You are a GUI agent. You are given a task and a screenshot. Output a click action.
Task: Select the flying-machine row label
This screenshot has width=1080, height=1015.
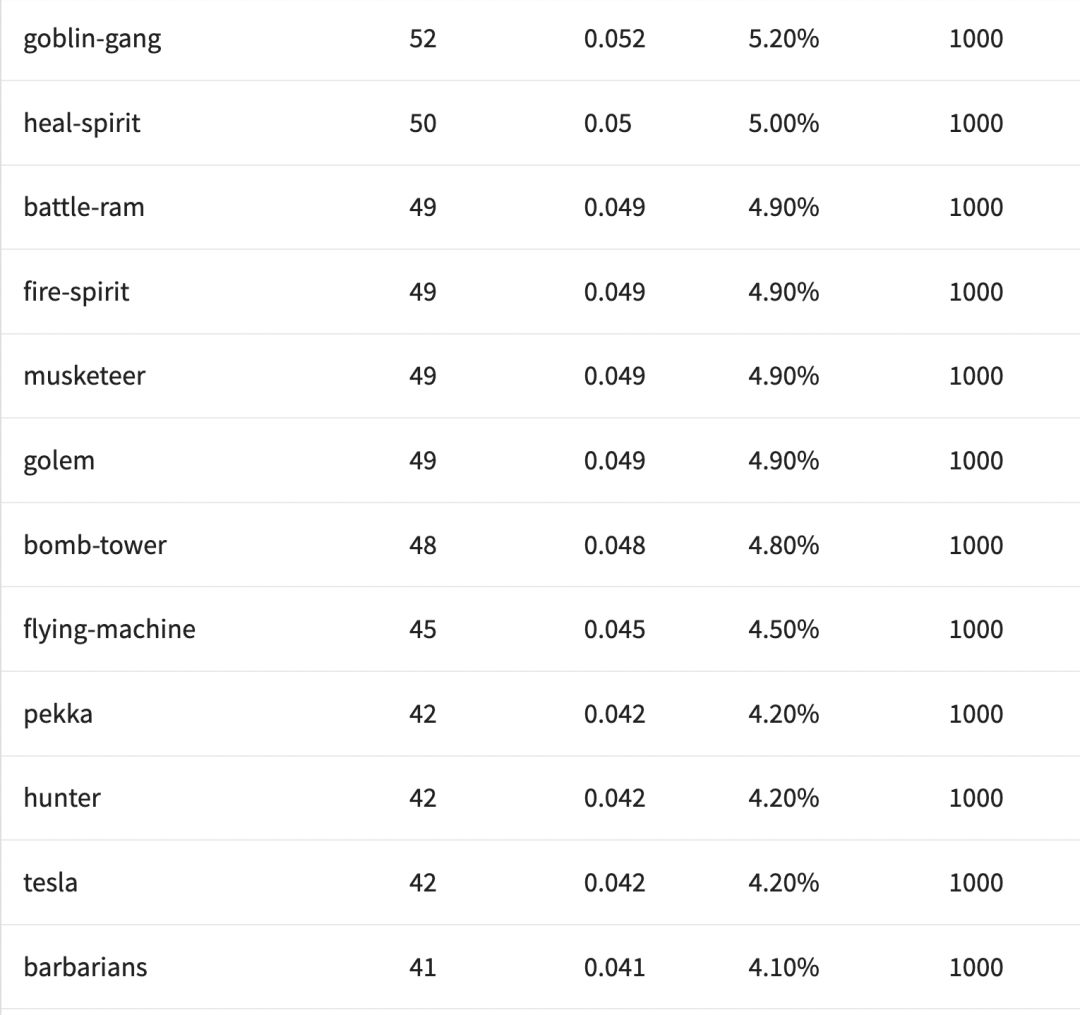pyautogui.click(x=109, y=629)
